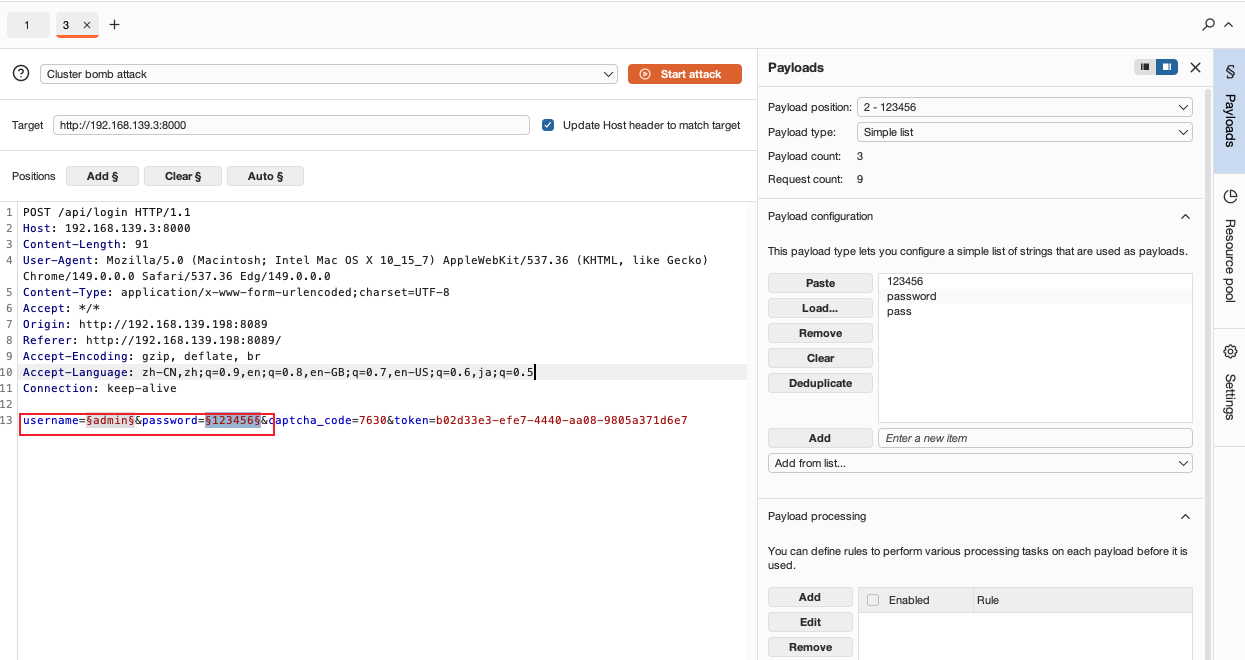This screenshot has width=1245, height=660.
Task: Close the Payloads panel
Action: pos(1195,67)
